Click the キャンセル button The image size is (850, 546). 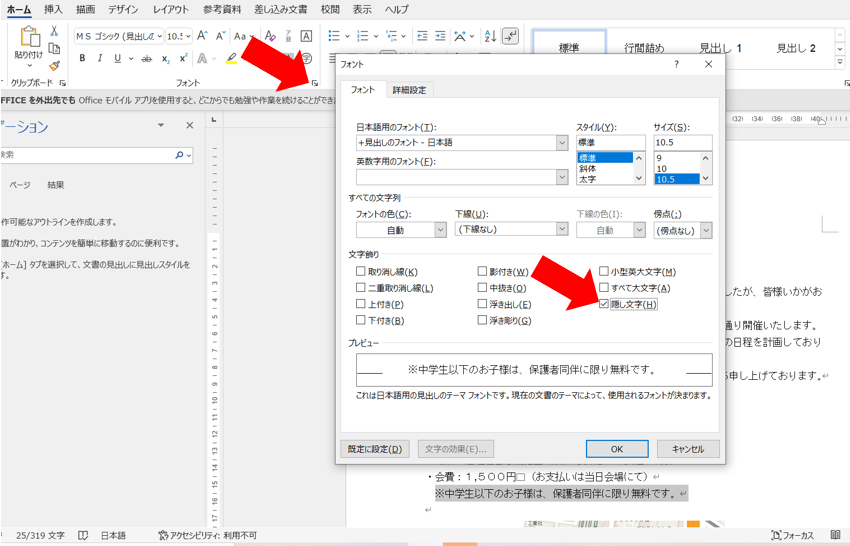tap(688, 449)
